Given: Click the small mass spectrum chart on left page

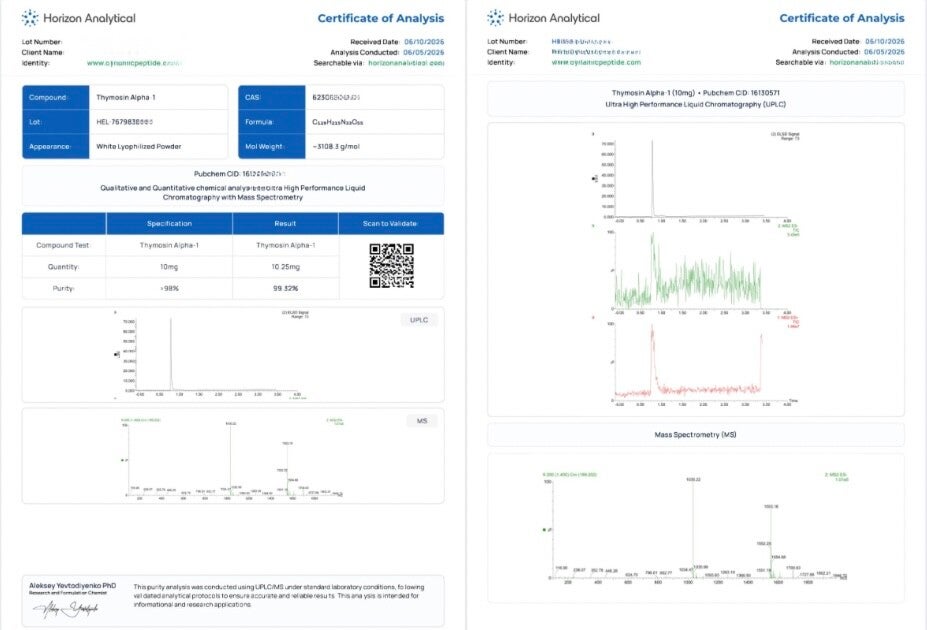Looking at the screenshot, I should (x=232, y=457).
